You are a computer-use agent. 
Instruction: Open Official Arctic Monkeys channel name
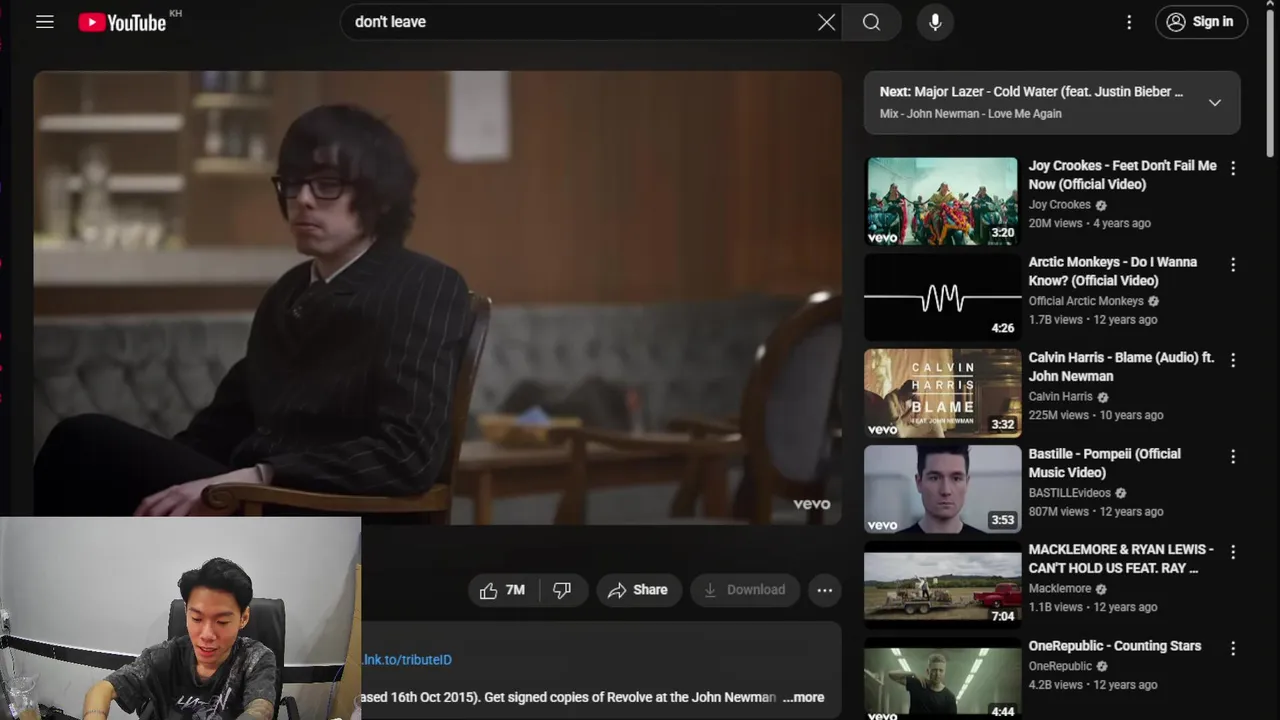click(1086, 301)
